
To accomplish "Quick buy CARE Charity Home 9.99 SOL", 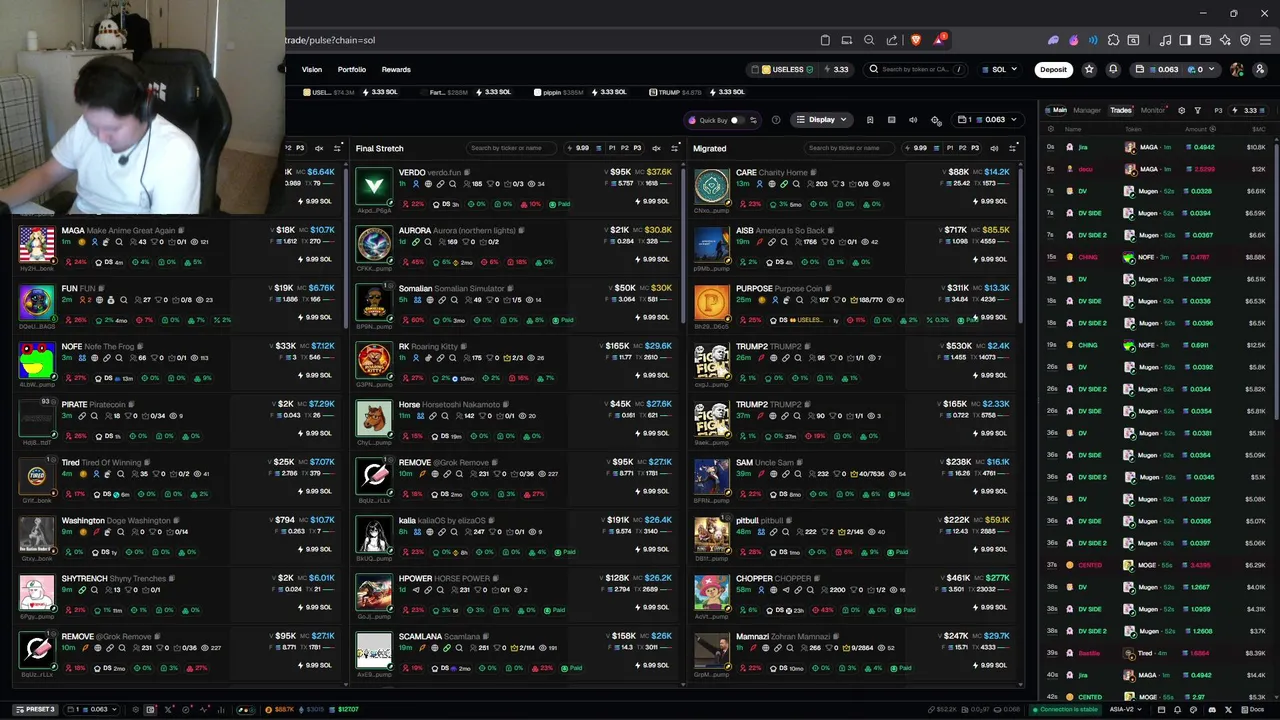I will coord(987,201).
